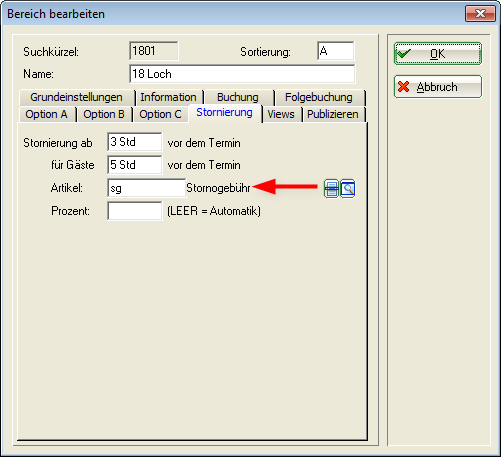Click the Artikel field containing sg
501x457 pixels.
tap(146, 188)
